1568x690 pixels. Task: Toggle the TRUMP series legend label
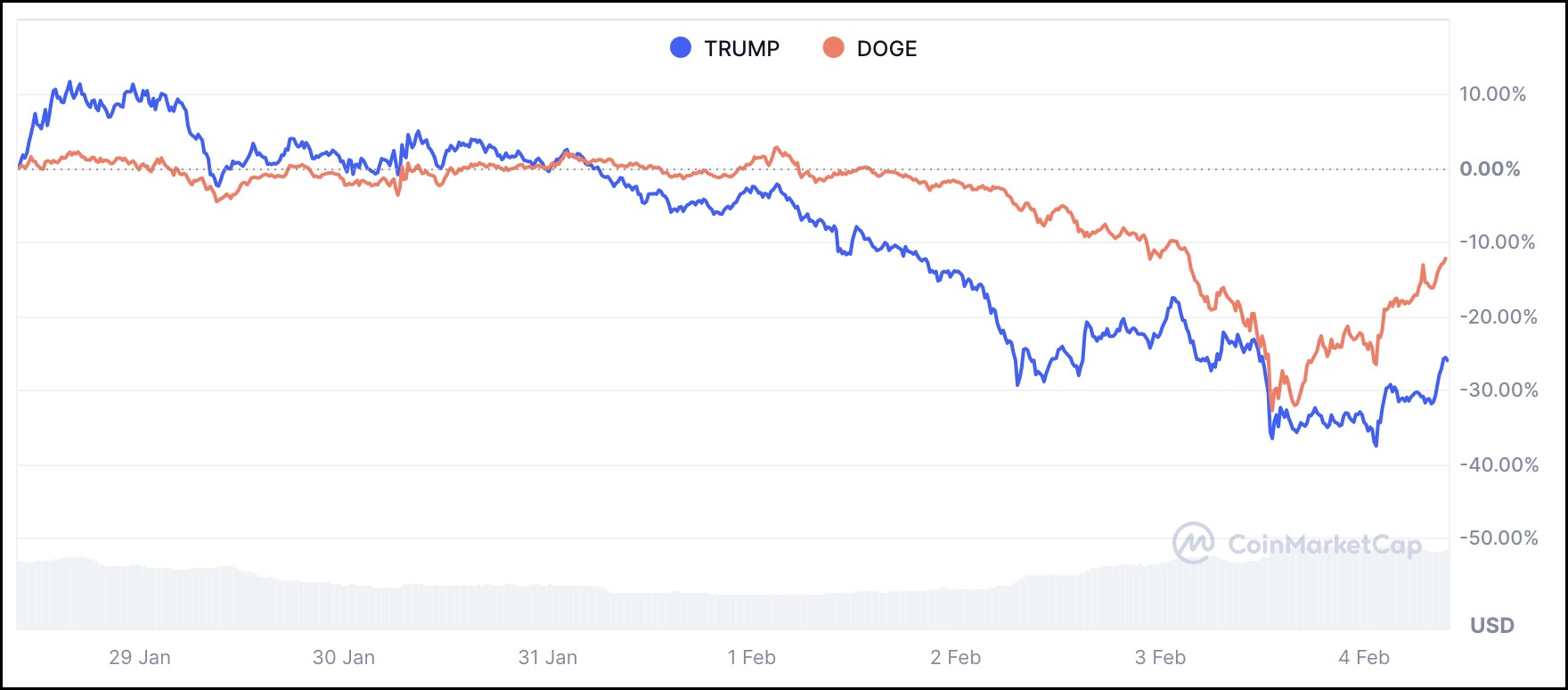(x=741, y=49)
